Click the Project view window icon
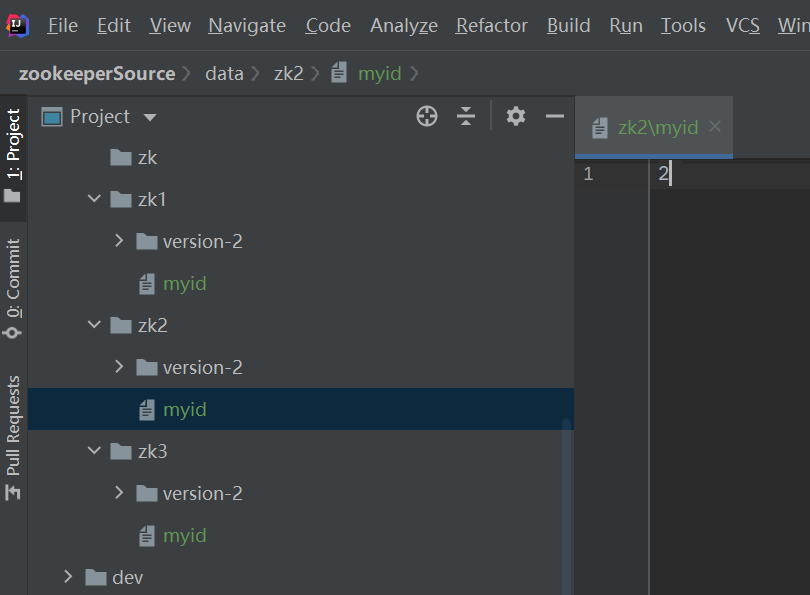The image size is (810, 595). [x=52, y=117]
